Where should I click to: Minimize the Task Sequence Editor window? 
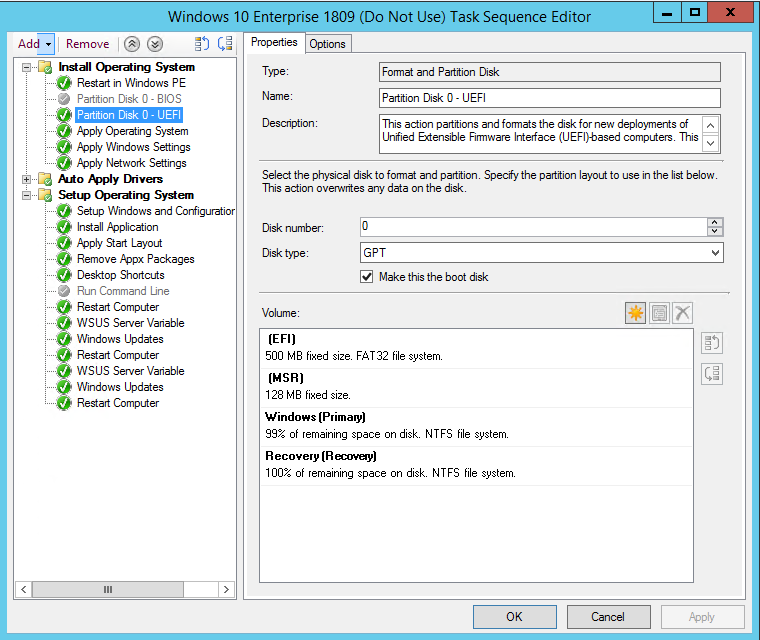click(667, 12)
